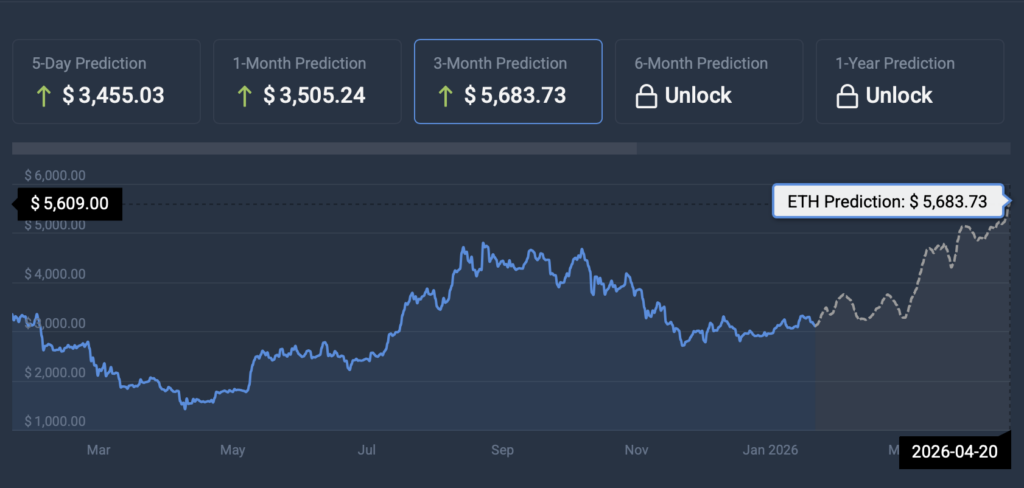Click the 3-Month Prediction heading text
1024x488 pixels.
point(500,64)
